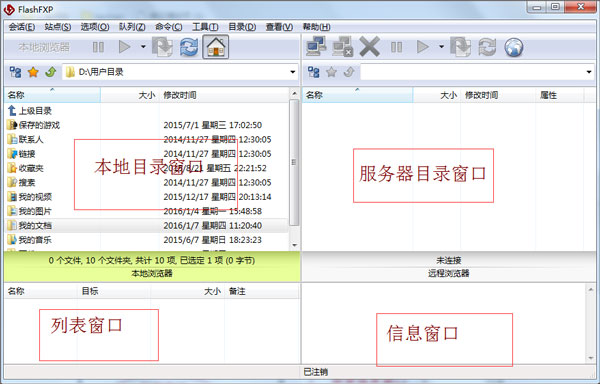Select the 我的文档 folder

[29, 225]
